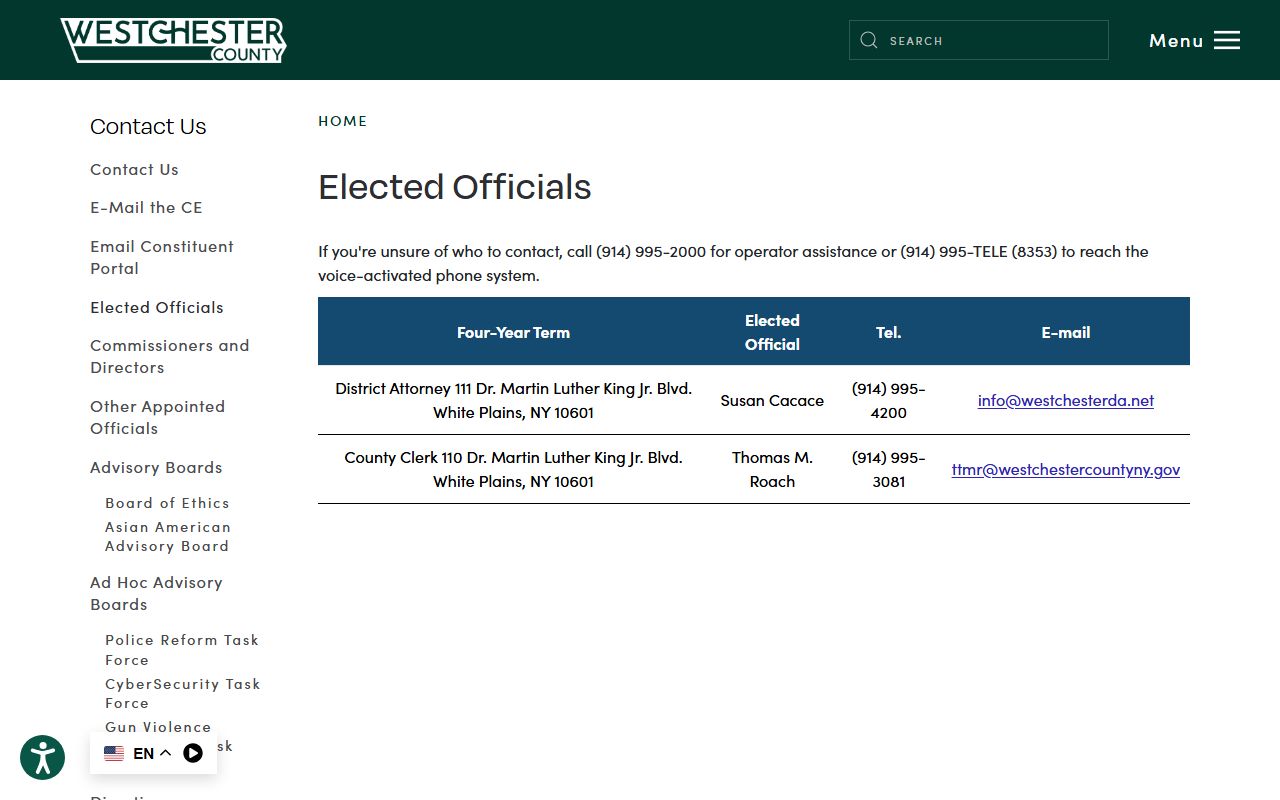The image size is (1280, 800).
Task: Go to Board of Ethics
Action: tap(167, 503)
